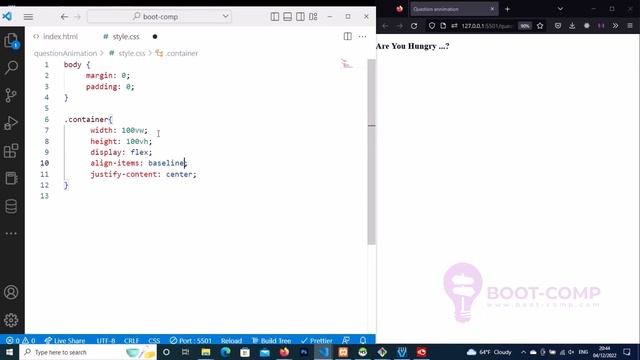This screenshot has width=640, height=360.
Task: Open the command center dropdown arrow
Action: pyautogui.click(x=225, y=17)
